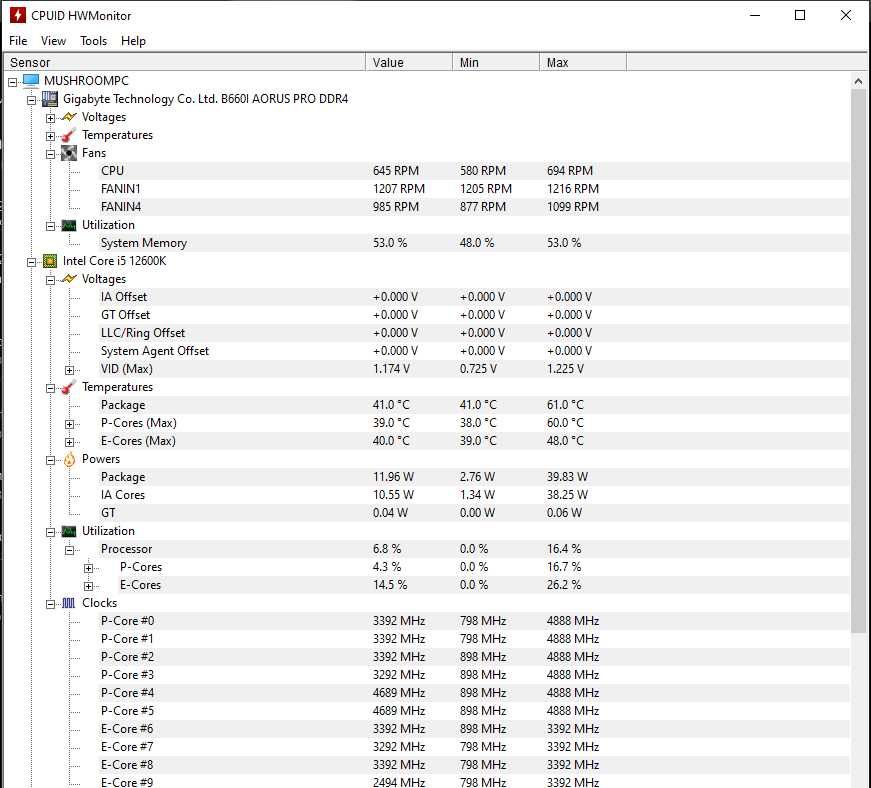Collapse the Clocks node
The width and height of the screenshot is (871, 788).
tap(51, 604)
